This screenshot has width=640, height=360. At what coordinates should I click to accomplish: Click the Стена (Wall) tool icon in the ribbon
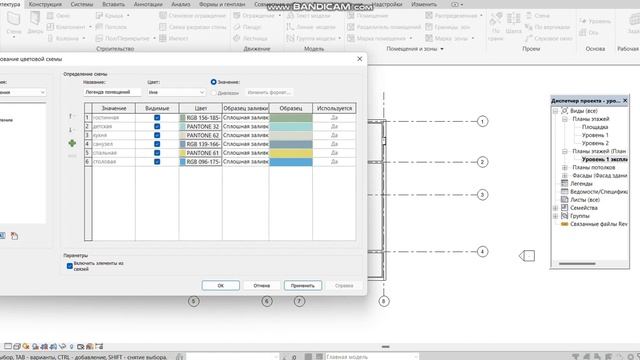click(x=14, y=19)
